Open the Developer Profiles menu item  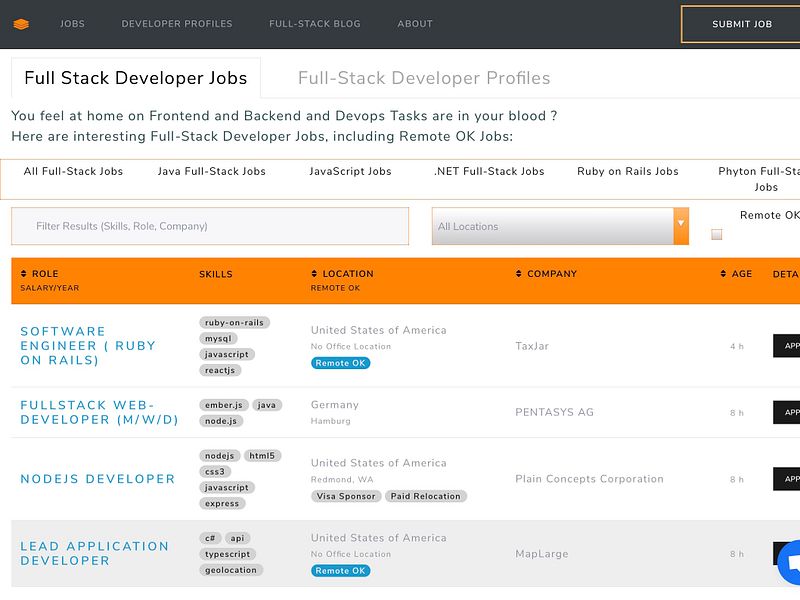coord(177,23)
